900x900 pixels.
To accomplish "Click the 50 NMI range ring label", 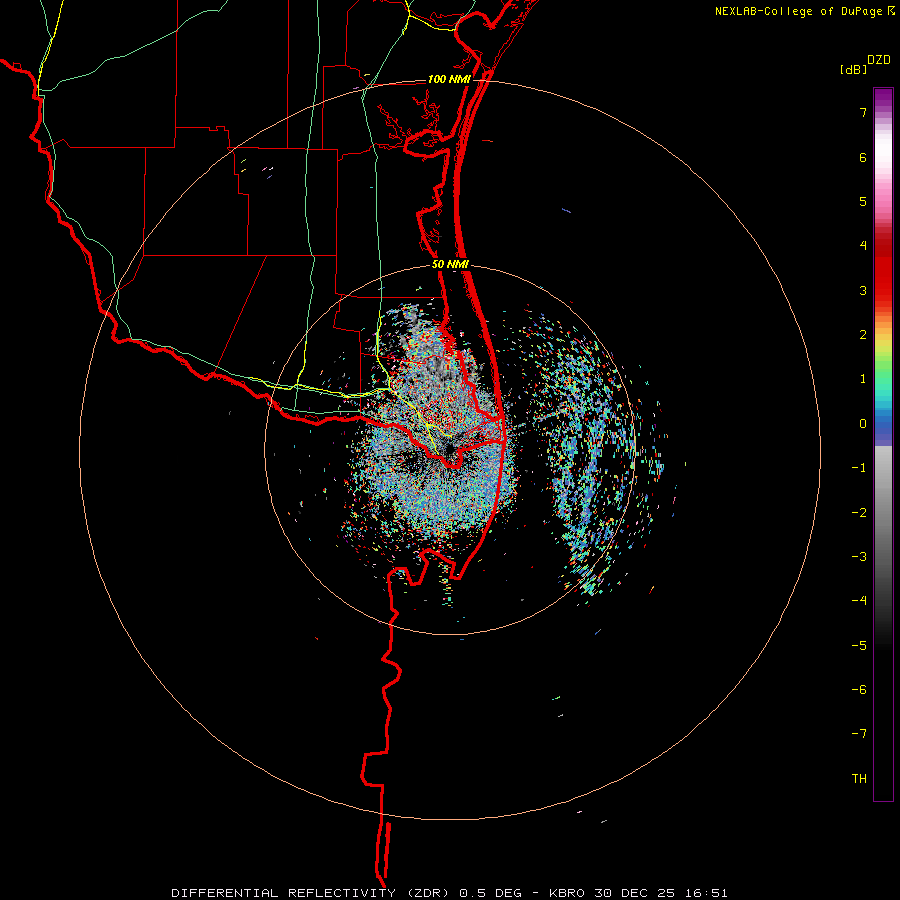I will click(450, 265).
